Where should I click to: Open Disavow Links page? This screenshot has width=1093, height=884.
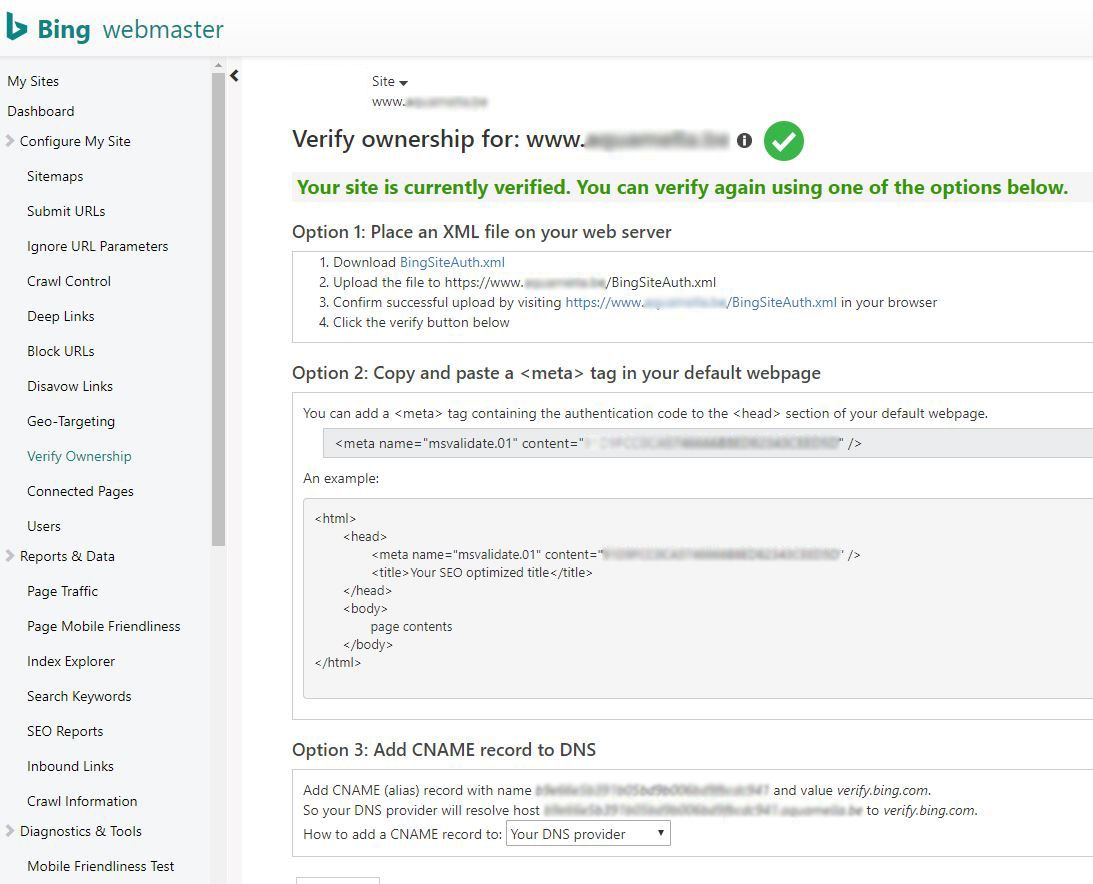coord(70,386)
